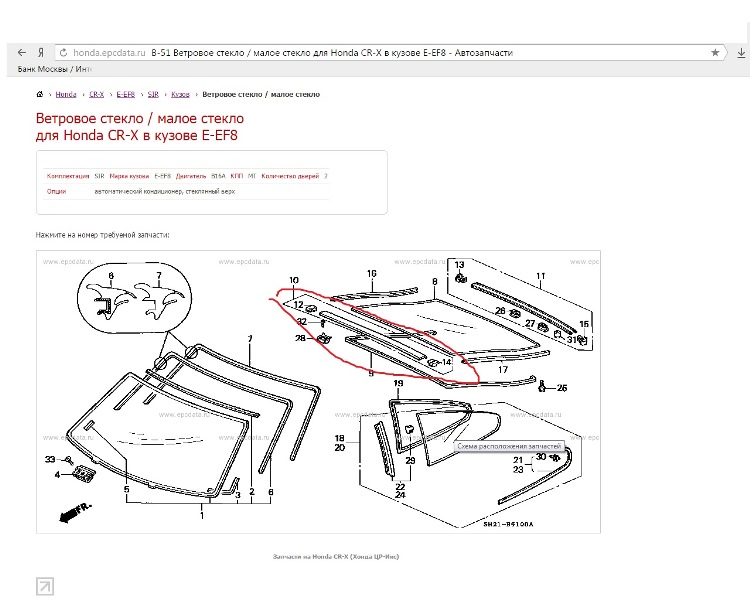Select part number 11 in the diagram

click(540, 276)
